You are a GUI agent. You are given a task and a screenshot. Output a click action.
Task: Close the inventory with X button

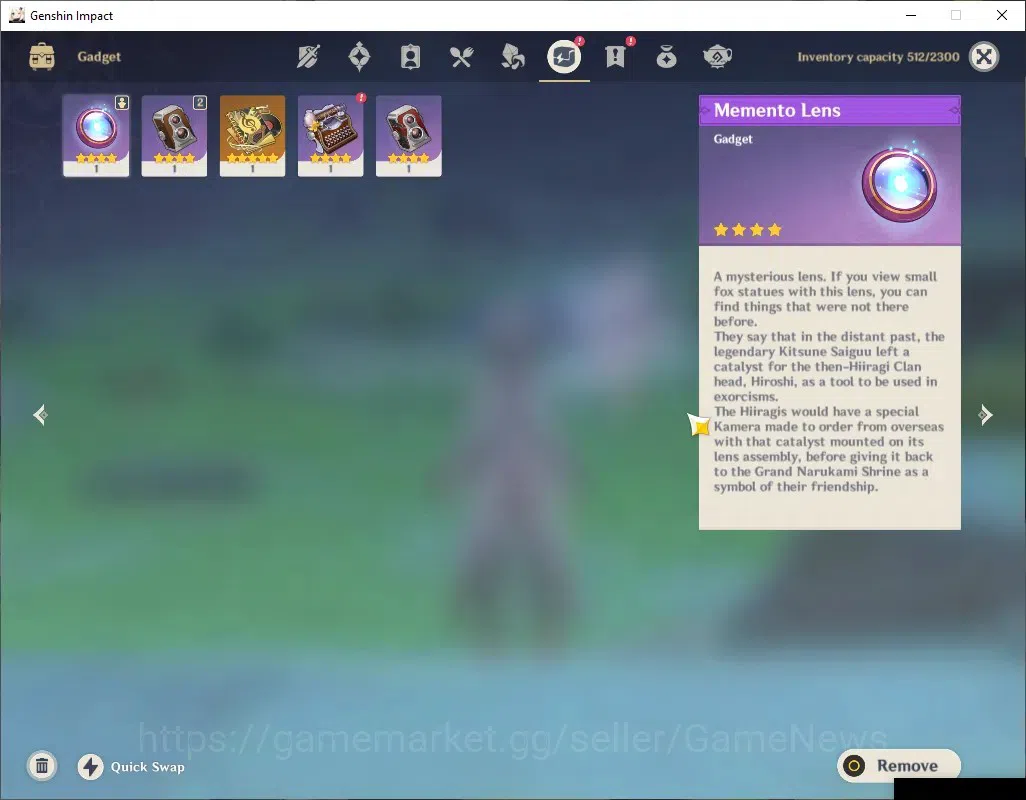[984, 57]
